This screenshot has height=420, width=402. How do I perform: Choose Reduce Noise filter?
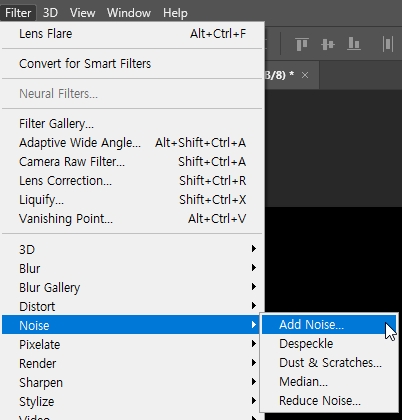click(x=329, y=400)
